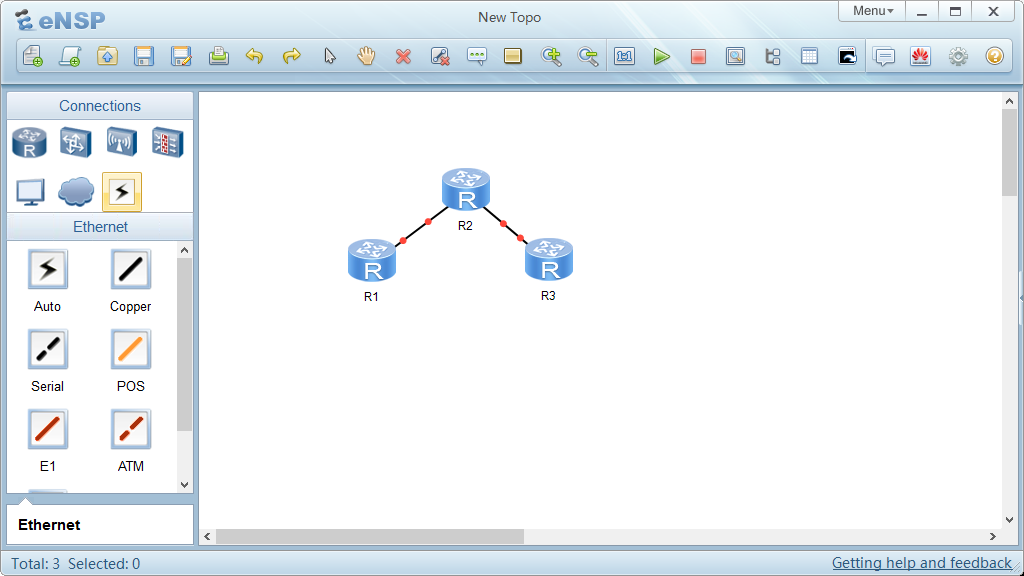This screenshot has height=576, width=1024.
Task: Open the Huawei website icon
Action: (920, 56)
